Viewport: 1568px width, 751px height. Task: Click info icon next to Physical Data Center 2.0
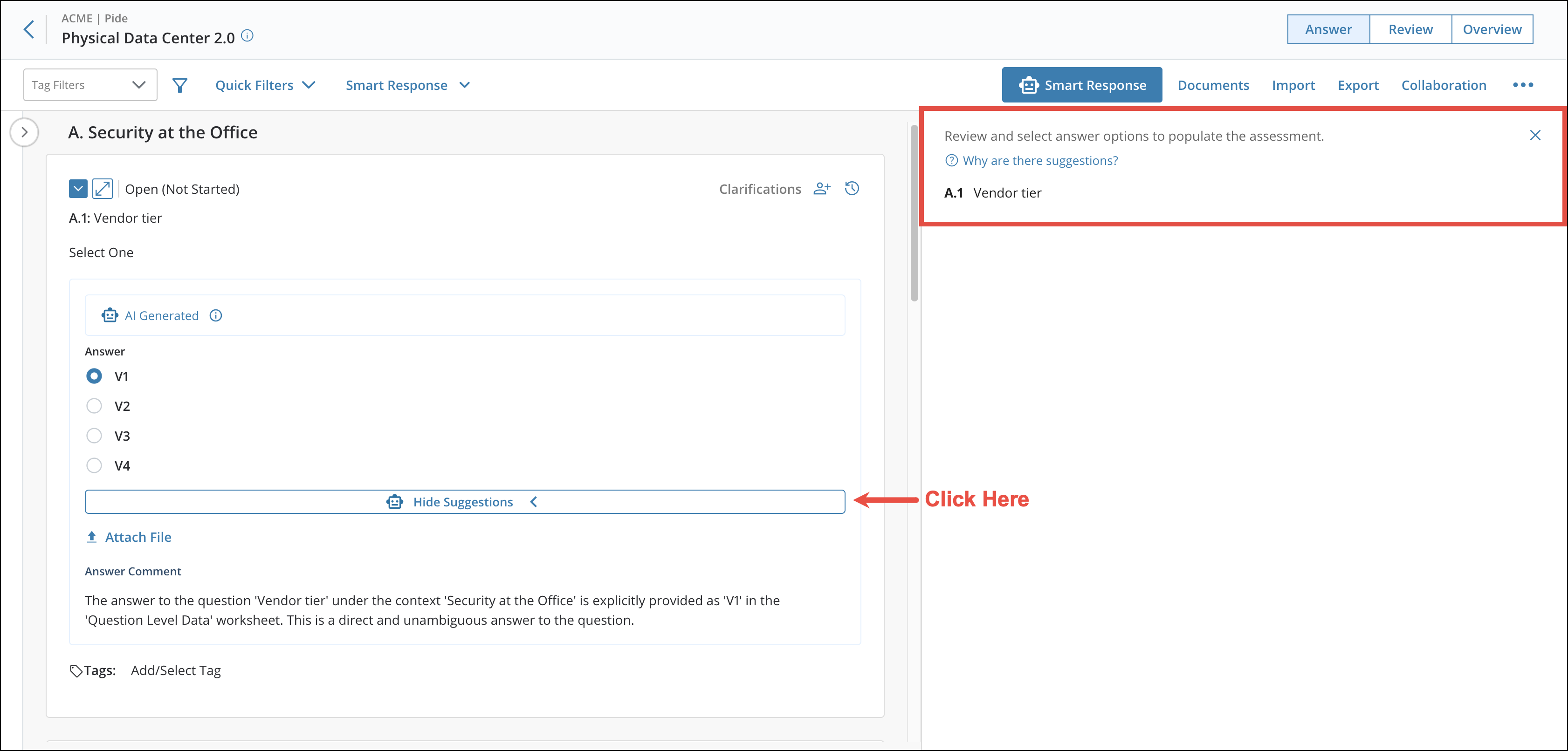(247, 36)
